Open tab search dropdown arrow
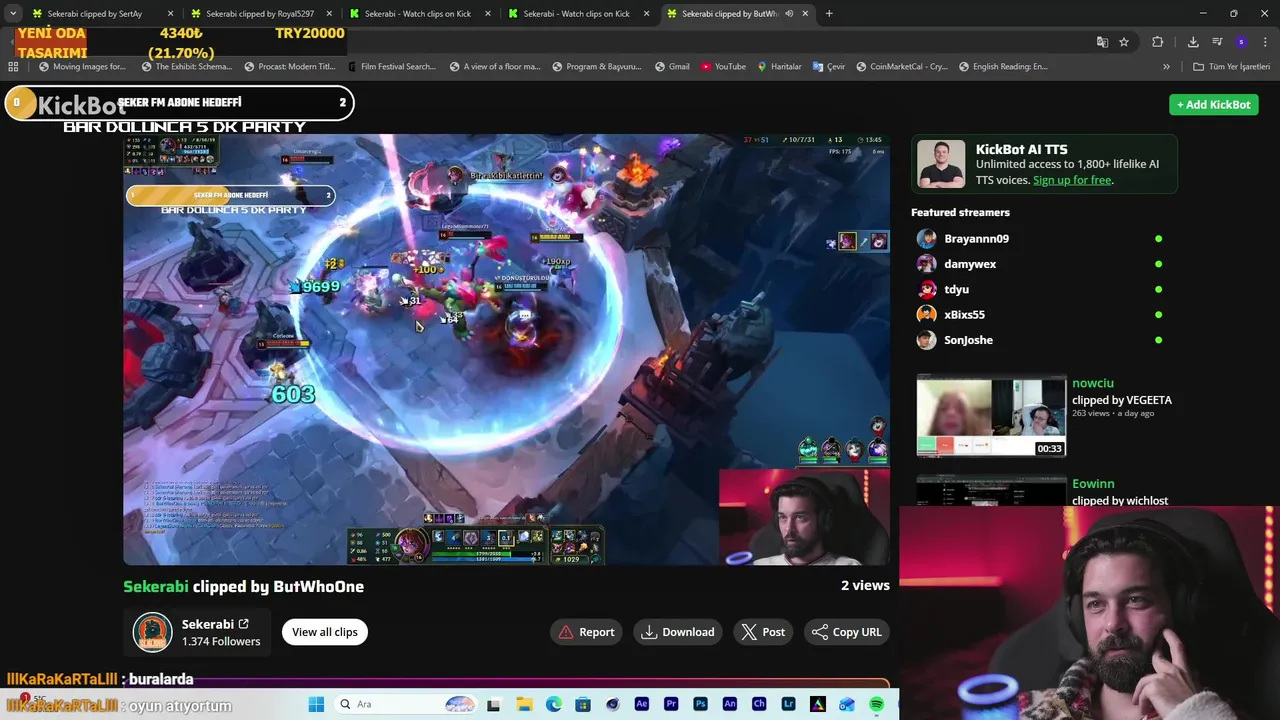Image resolution: width=1280 pixels, height=720 pixels. [x=13, y=14]
